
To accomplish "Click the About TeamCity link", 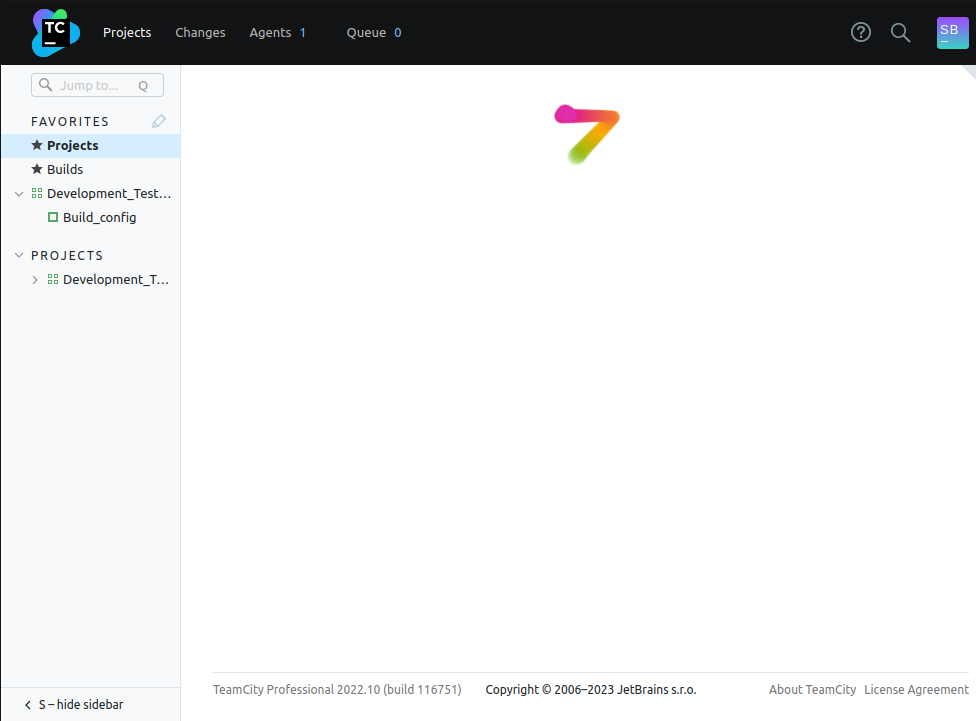I will 812,690.
